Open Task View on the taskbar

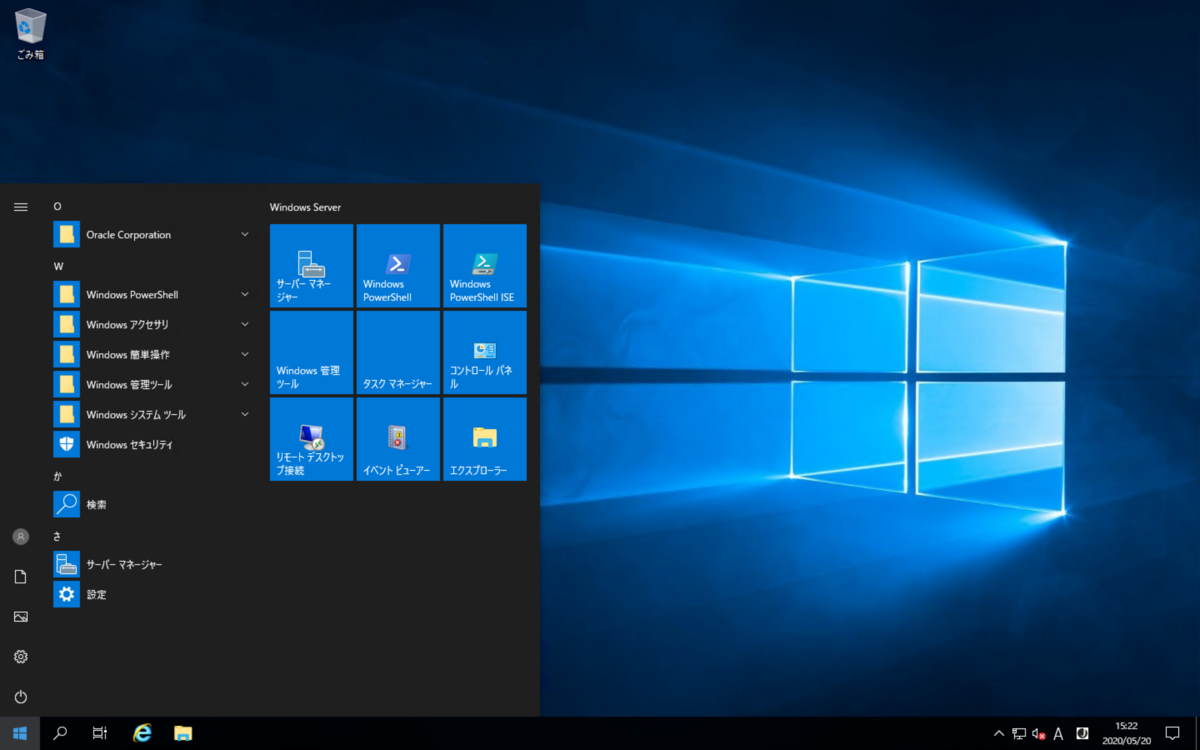tap(100, 733)
